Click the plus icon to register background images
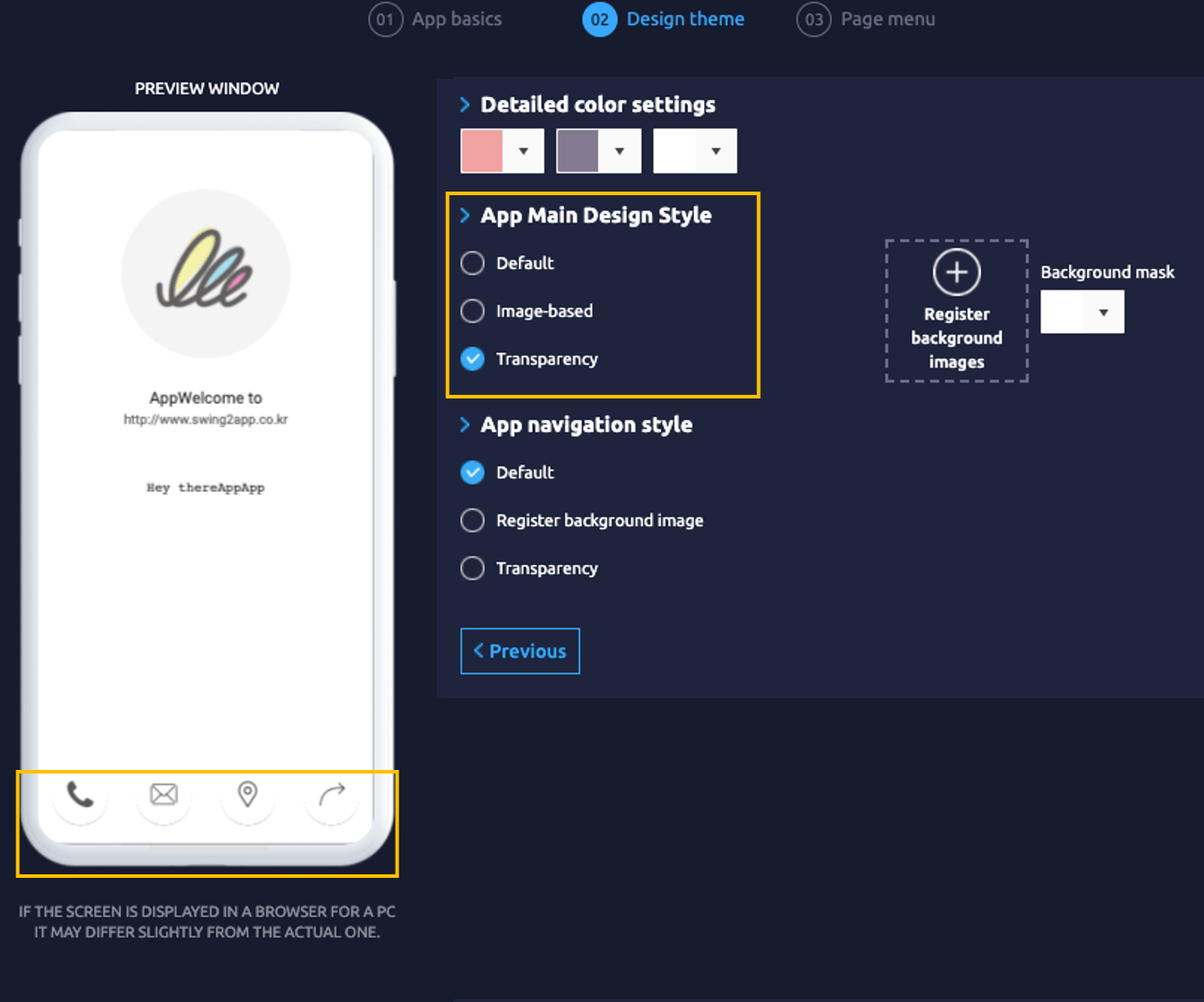The height and width of the screenshot is (1002, 1204). (956, 272)
